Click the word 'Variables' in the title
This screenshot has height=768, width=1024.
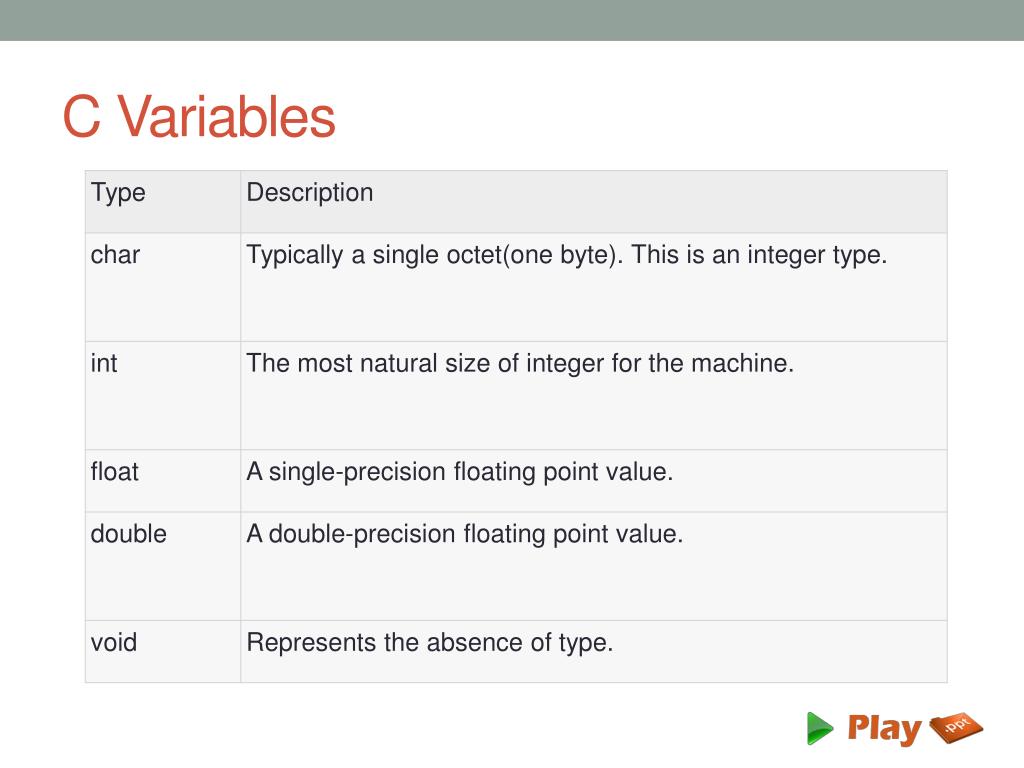point(227,117)
